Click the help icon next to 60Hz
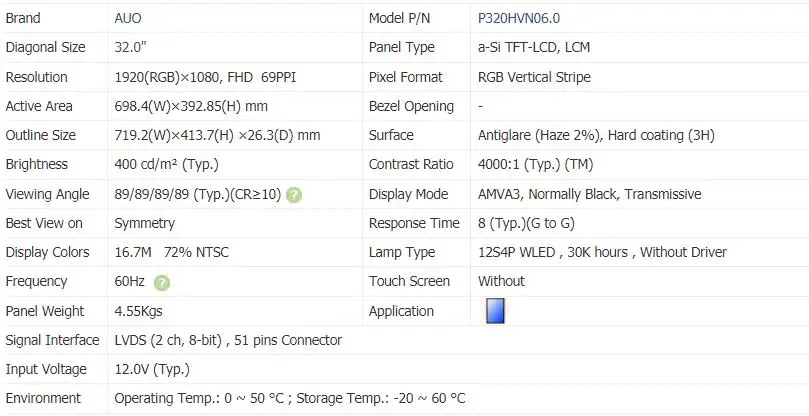This screenshot has width=809, height=416. pyautogui.click(x=162, y=283)
